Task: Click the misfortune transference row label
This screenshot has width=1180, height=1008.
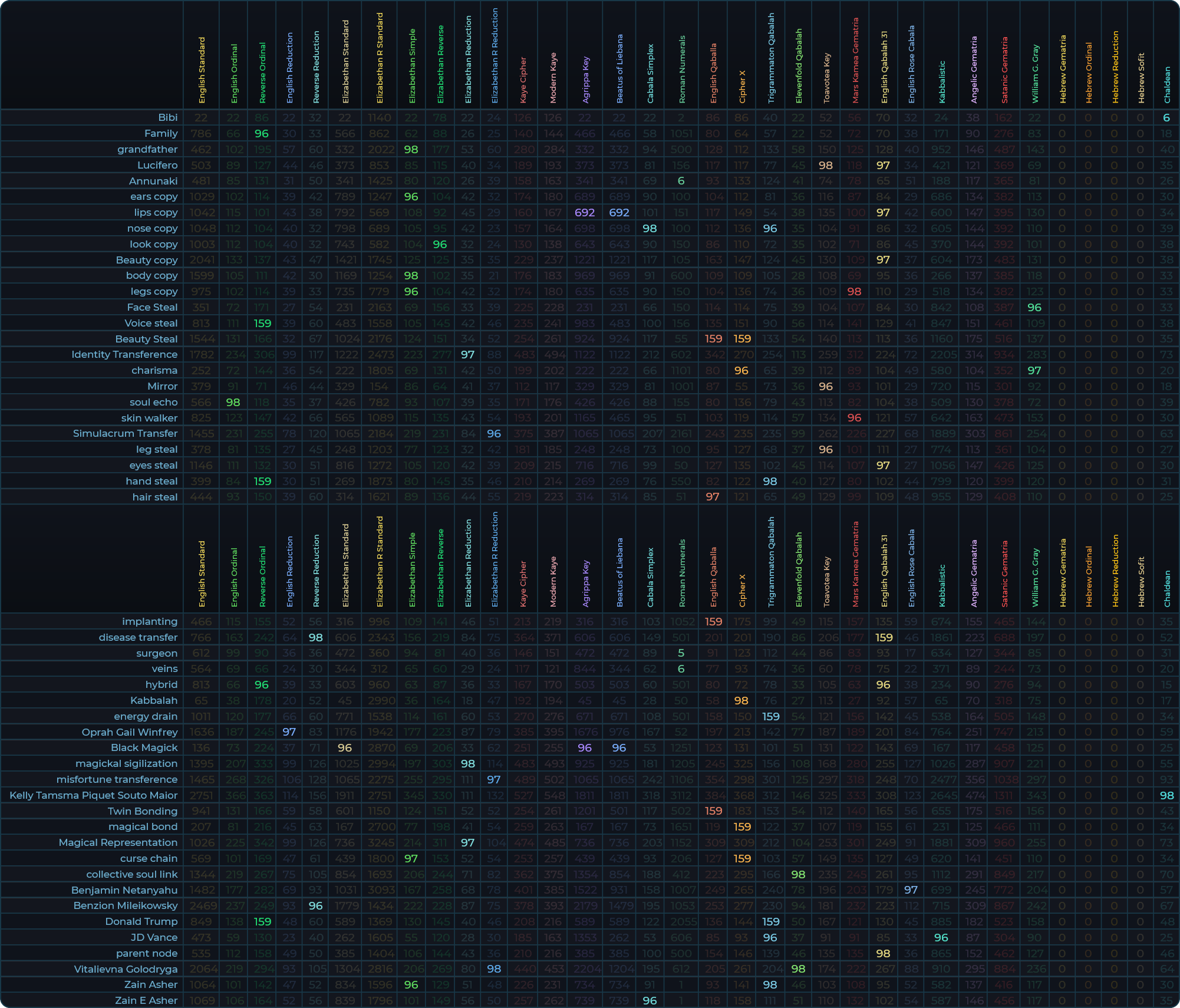Action: click(117, 779)
